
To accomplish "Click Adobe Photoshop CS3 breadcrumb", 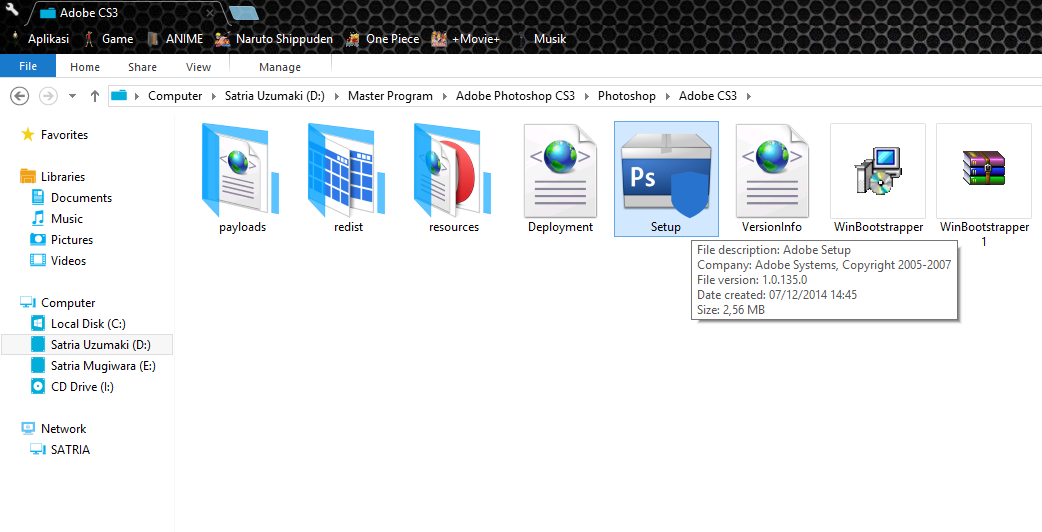I will pos(515,96).
